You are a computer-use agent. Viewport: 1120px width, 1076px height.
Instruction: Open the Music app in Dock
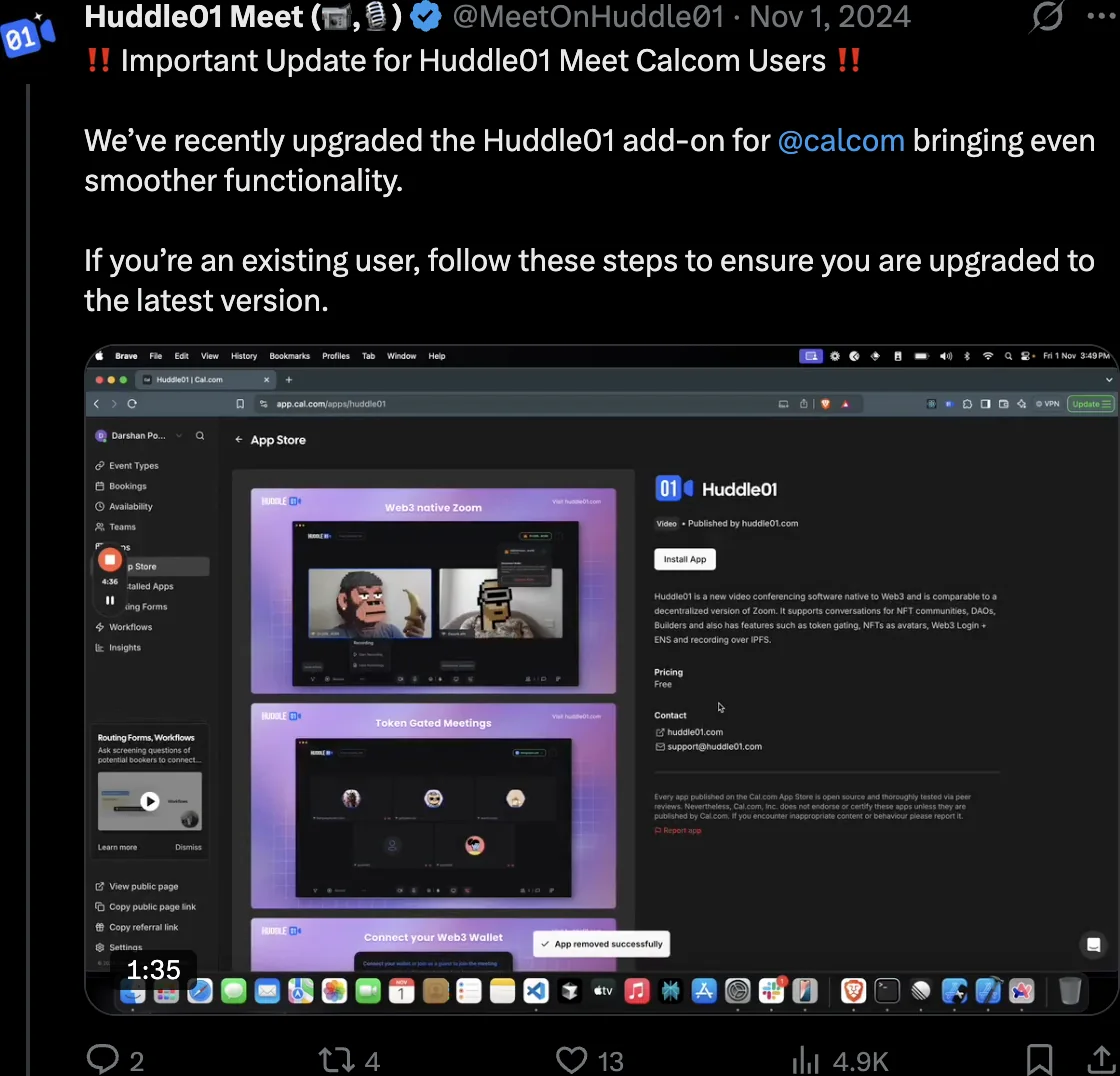tap(636, 991)
